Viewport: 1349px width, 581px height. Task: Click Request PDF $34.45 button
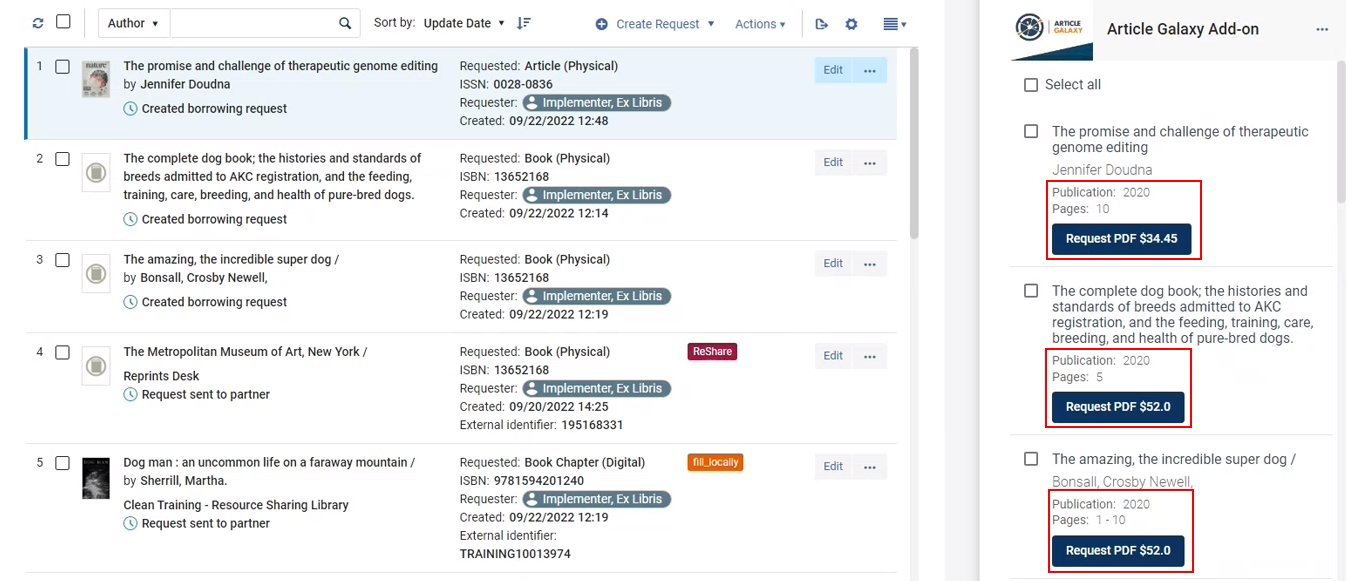tap(1120, 239)
